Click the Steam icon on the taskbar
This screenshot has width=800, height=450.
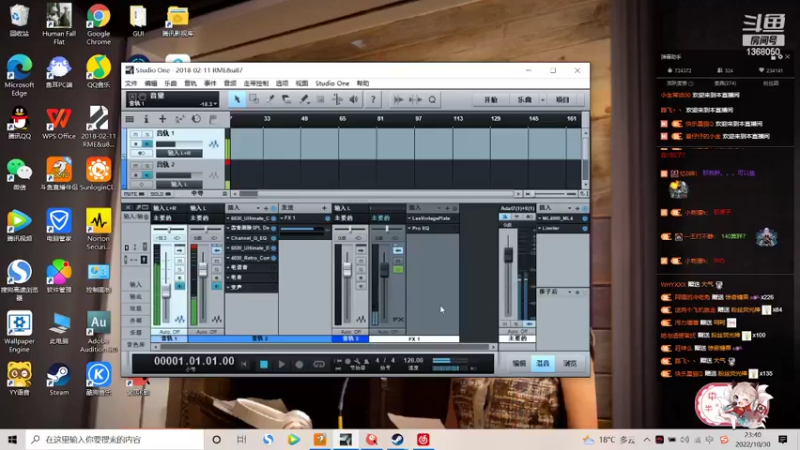point(397,439)
